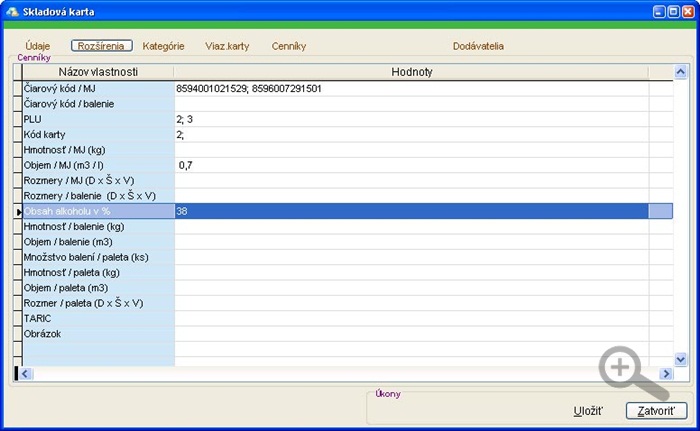This screenshot has width=700, height=431.
Task: Select the Čiarový kód / MJ value cell
Action: click(x=411, y=88)
